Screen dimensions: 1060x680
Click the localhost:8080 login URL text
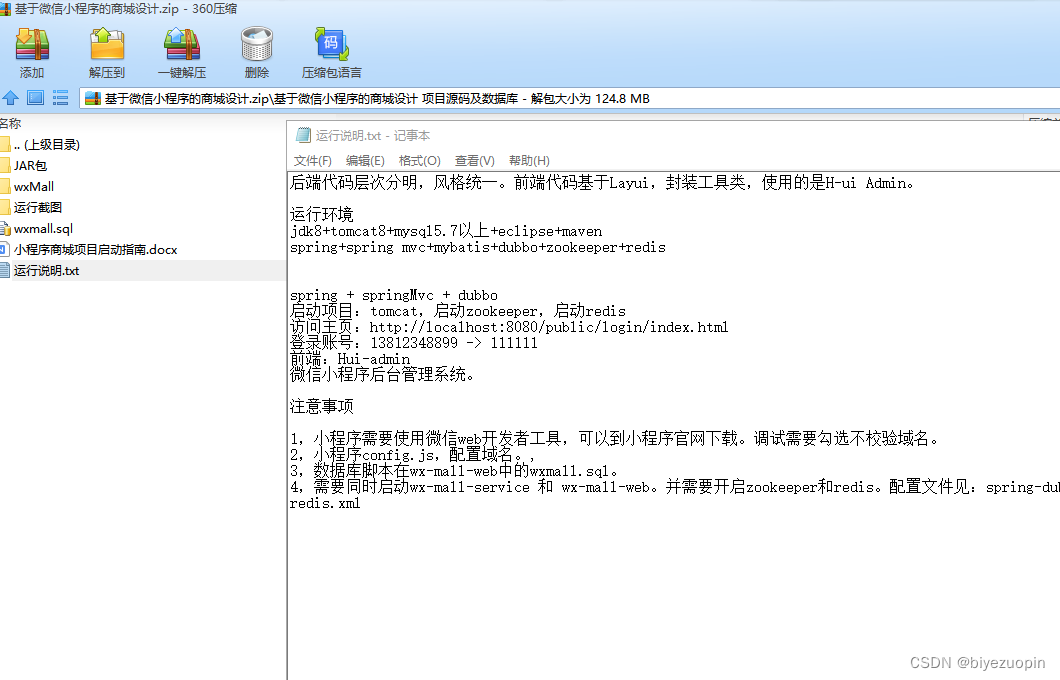[x=549, y=327]
